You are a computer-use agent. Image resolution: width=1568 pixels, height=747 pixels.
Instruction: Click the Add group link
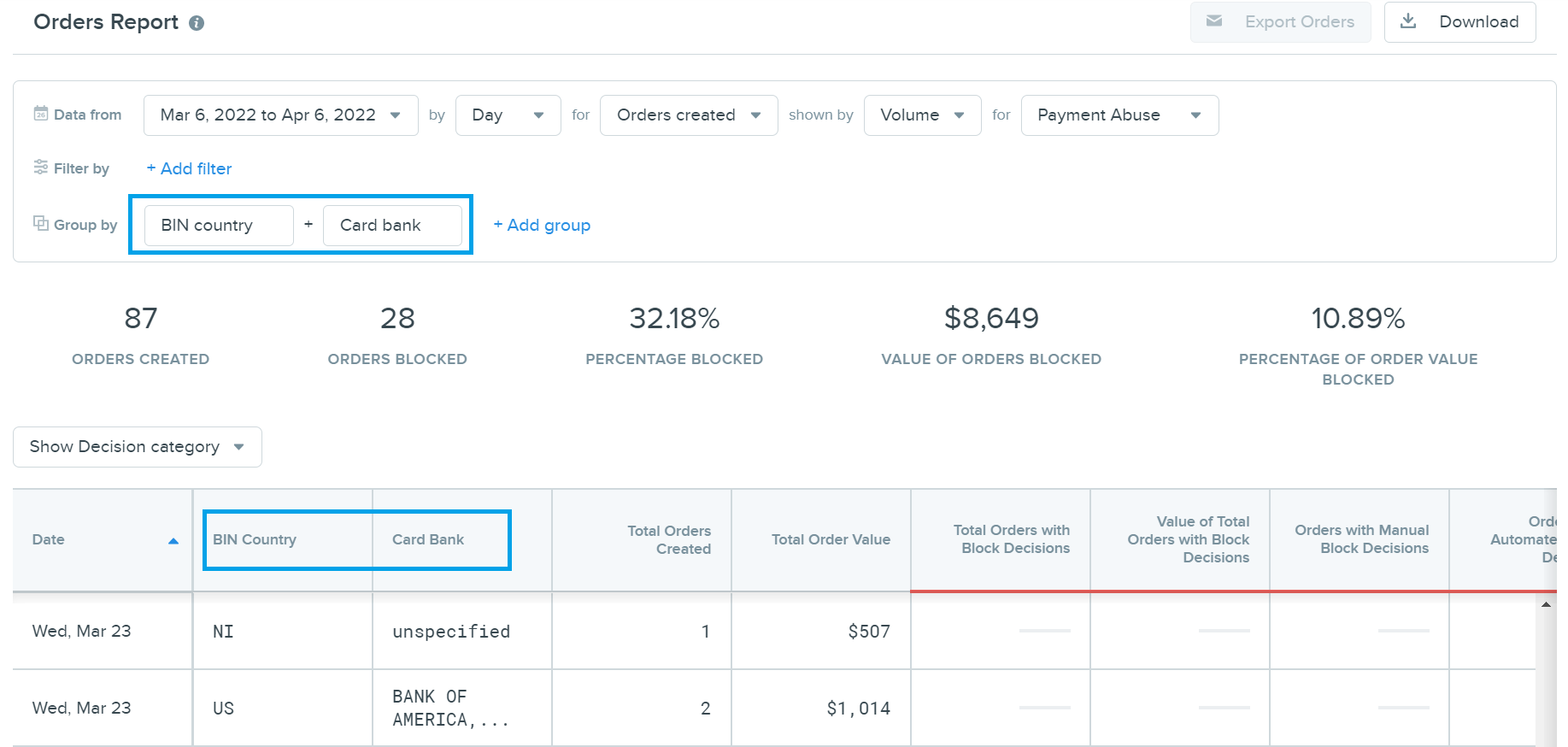pyautogui.click(x=542, y=225)
